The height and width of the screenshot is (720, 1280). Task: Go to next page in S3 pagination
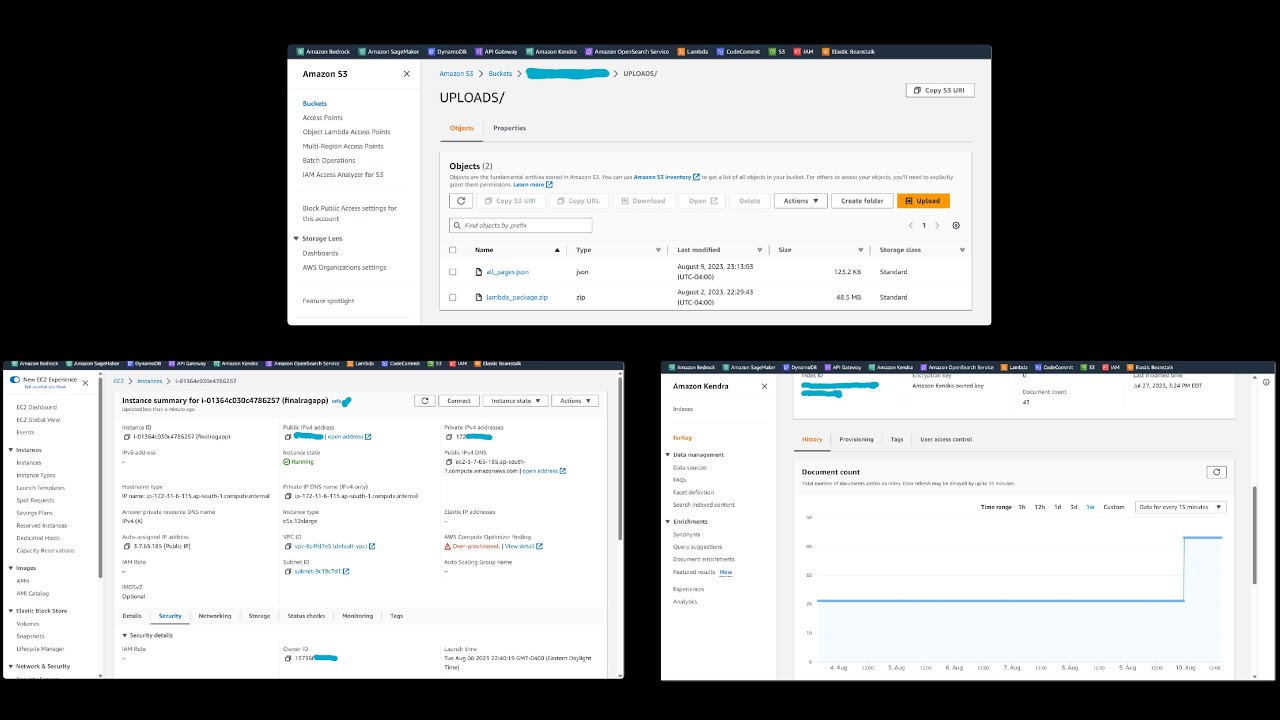pos(938,226)
